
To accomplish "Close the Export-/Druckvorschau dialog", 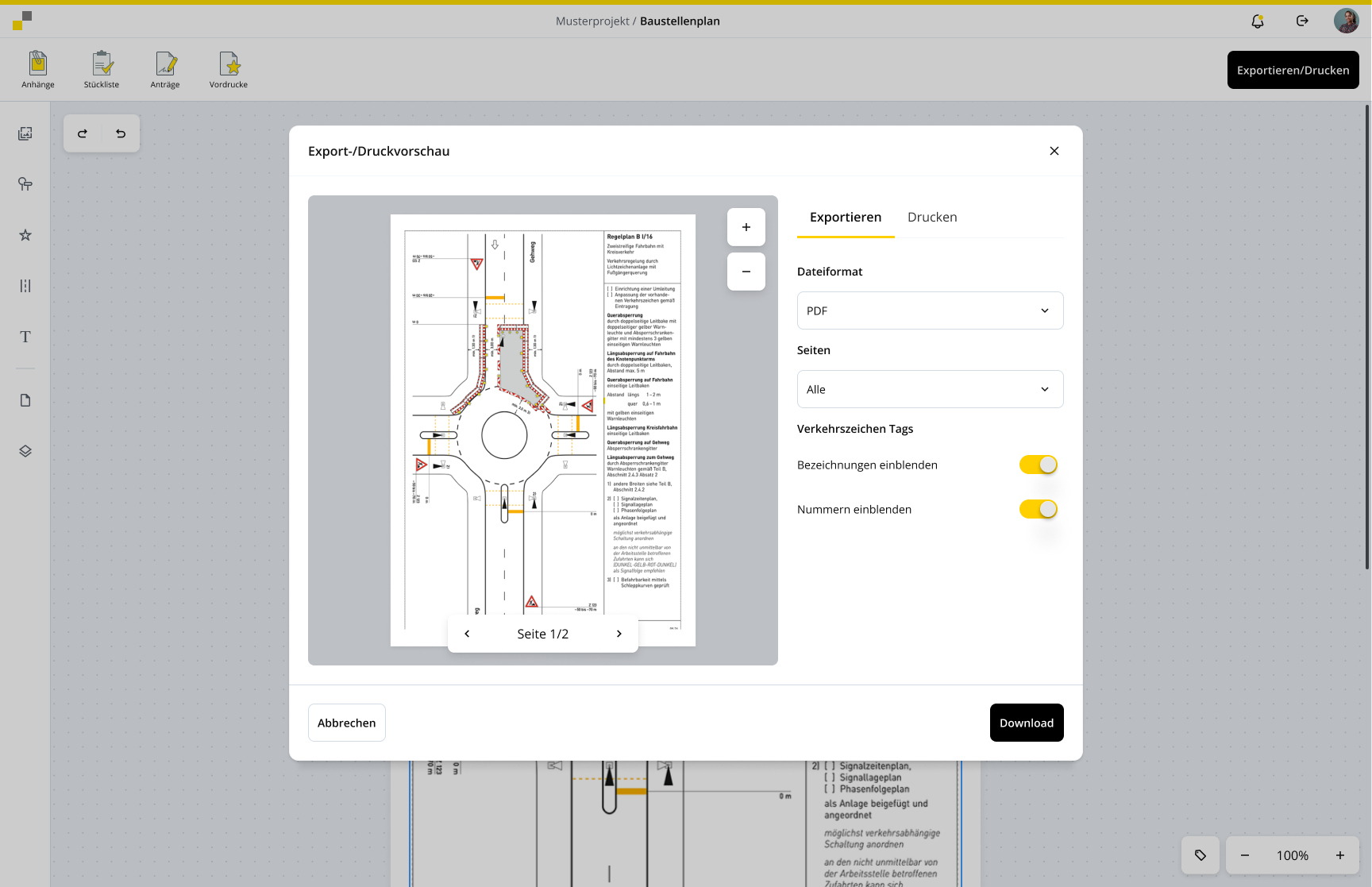I will click(1054, 151).
